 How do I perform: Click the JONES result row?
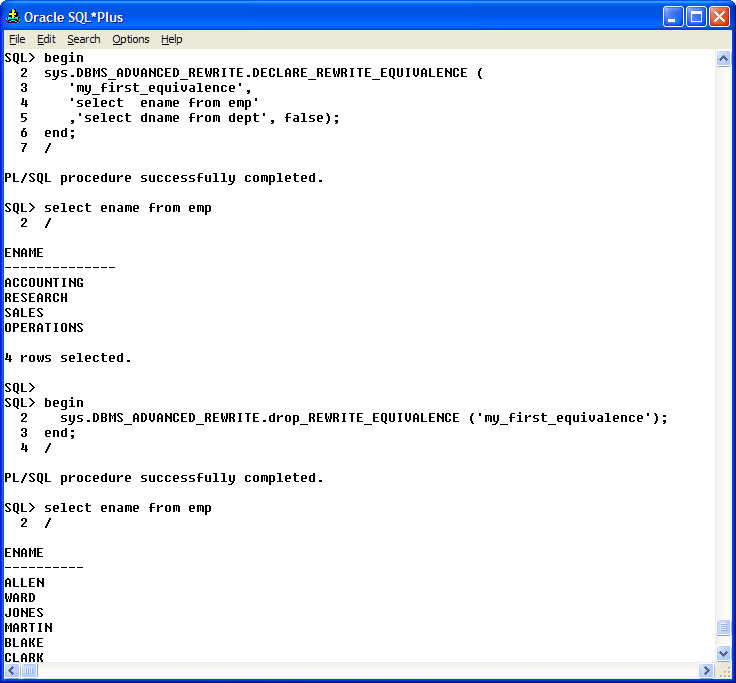point(24,613)
